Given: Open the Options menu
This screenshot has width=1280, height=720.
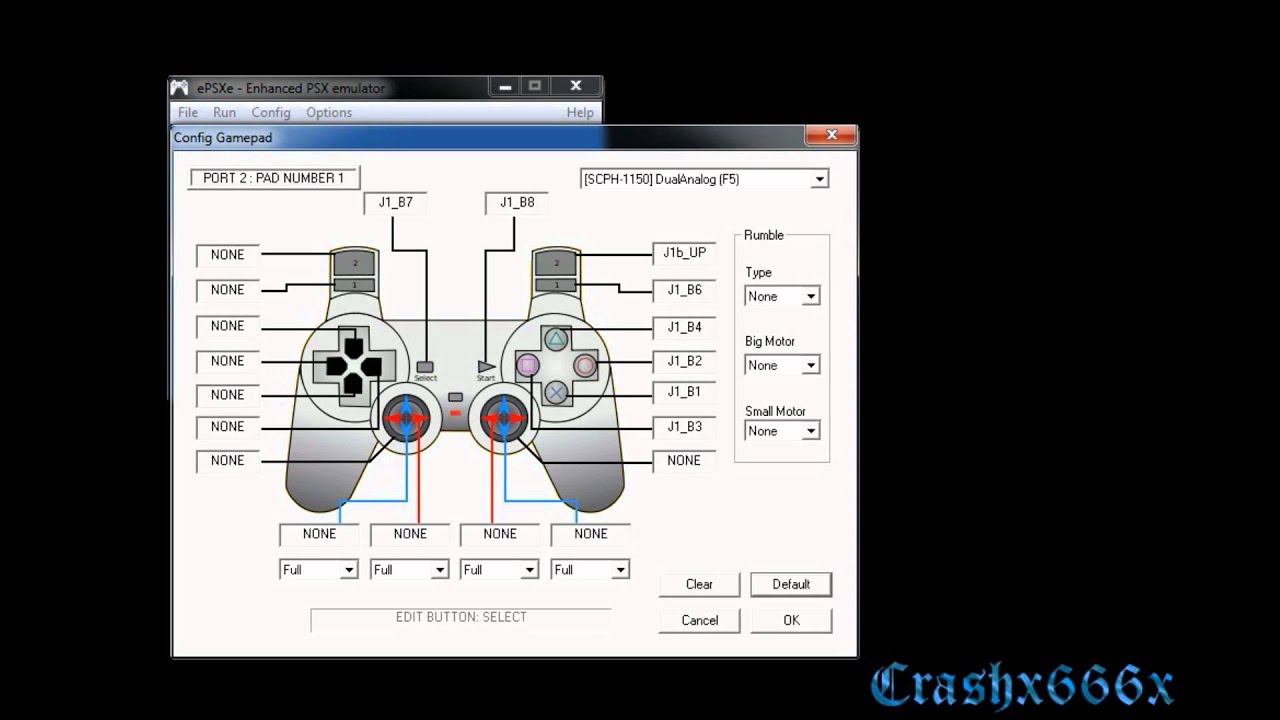Looking at the screenshot, I should 329,113.
